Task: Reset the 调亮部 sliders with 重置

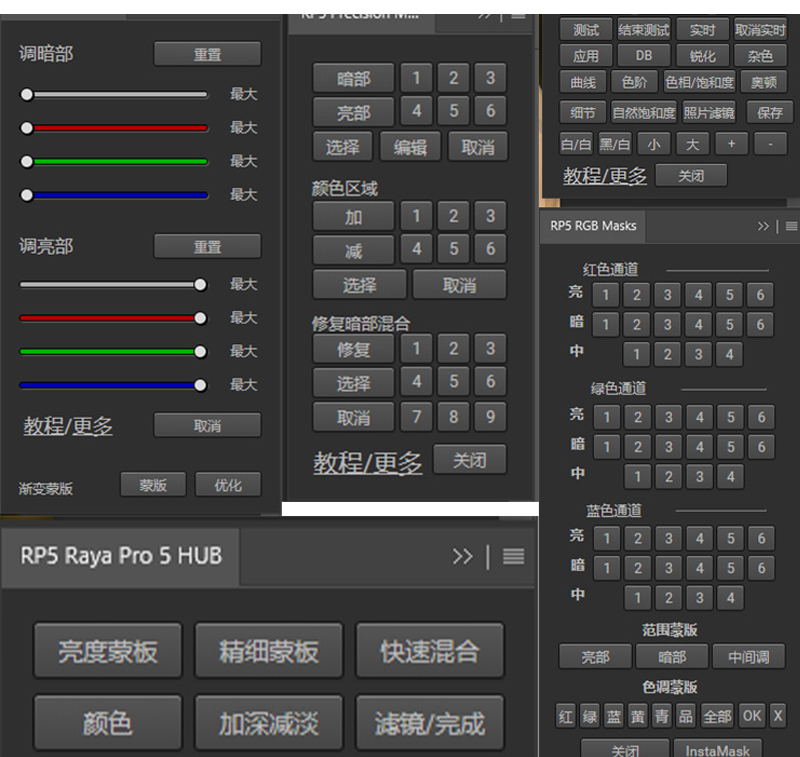Action: (x=207, y=247)
